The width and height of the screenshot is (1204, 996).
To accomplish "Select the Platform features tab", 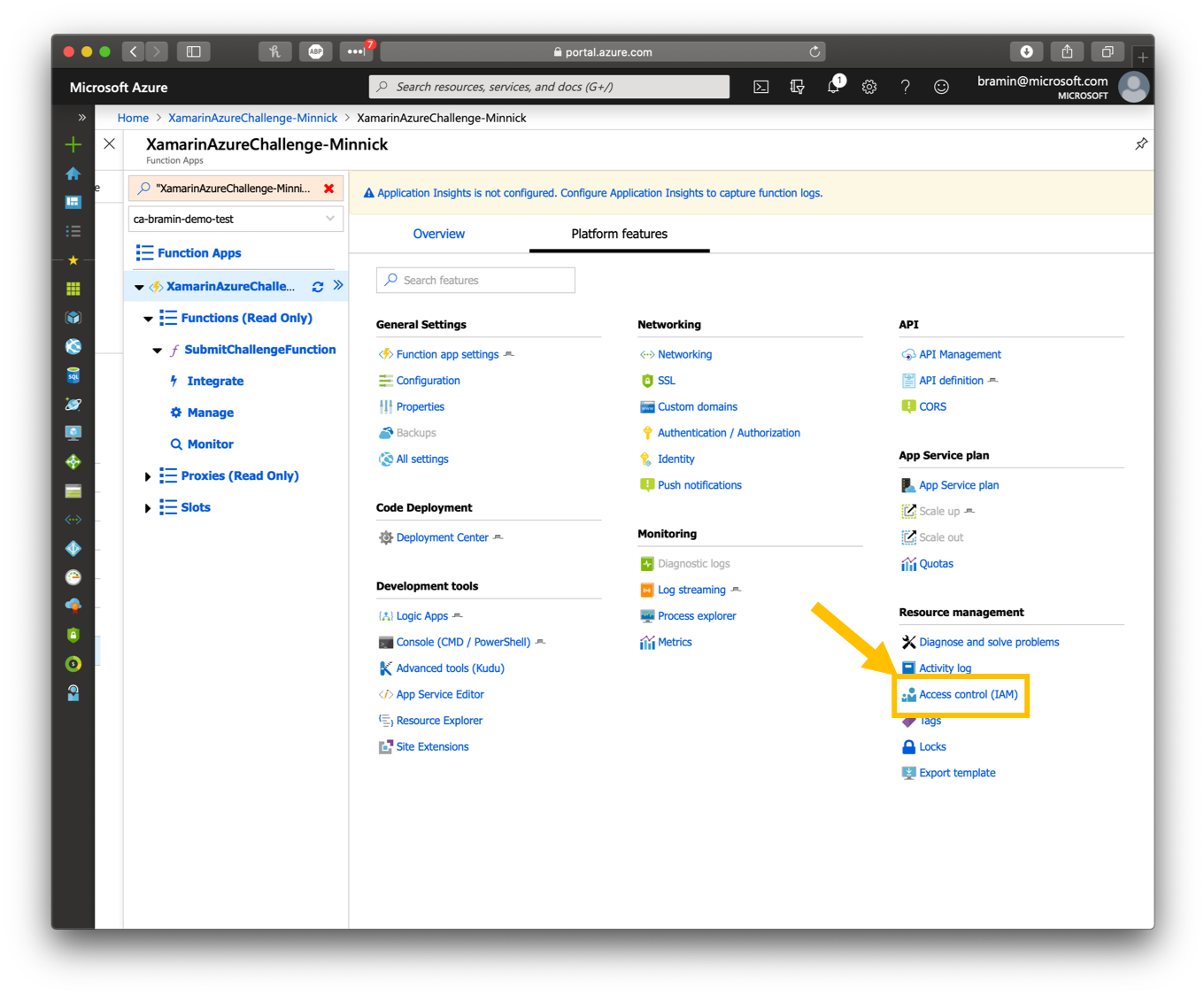I will tap(620, 234).
